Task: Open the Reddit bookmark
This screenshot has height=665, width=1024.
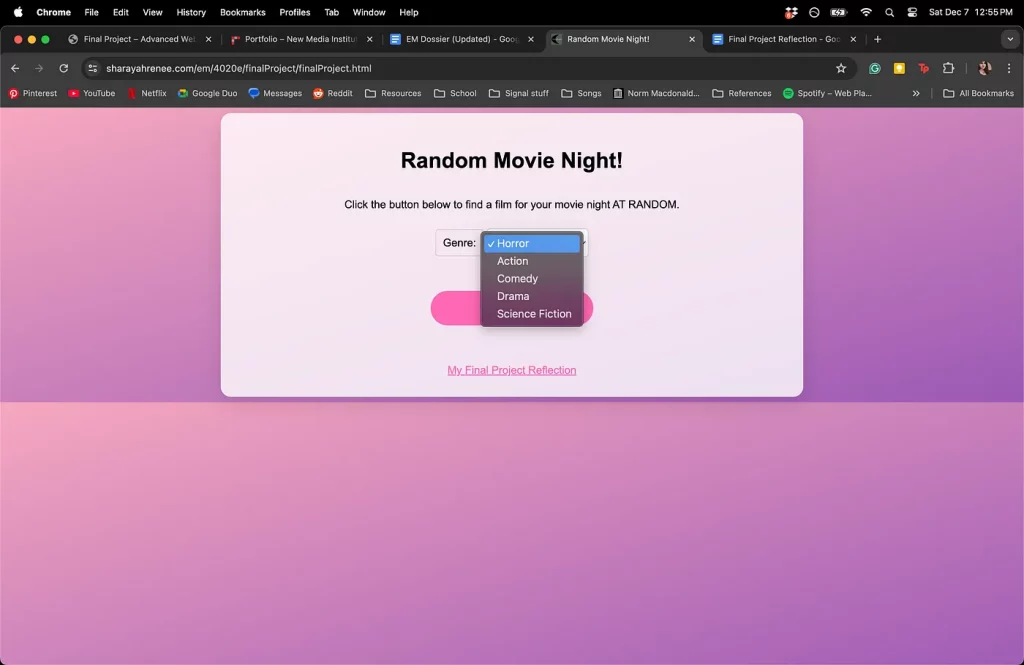Action: [x=332, y=93]
